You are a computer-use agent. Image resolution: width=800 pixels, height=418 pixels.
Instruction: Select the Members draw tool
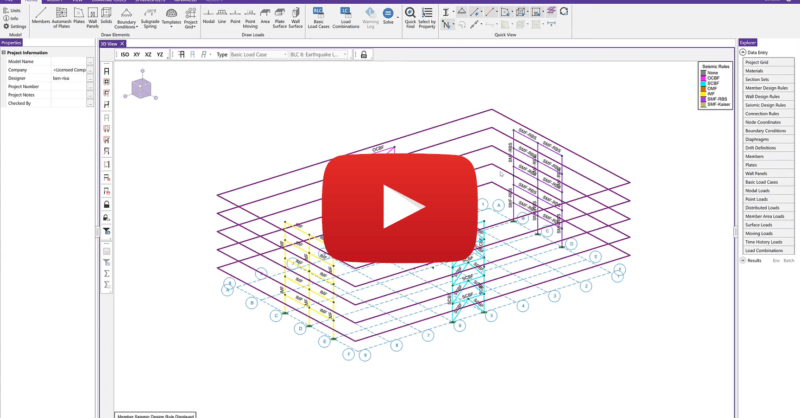pyautogui.click(x=41, y=15)
